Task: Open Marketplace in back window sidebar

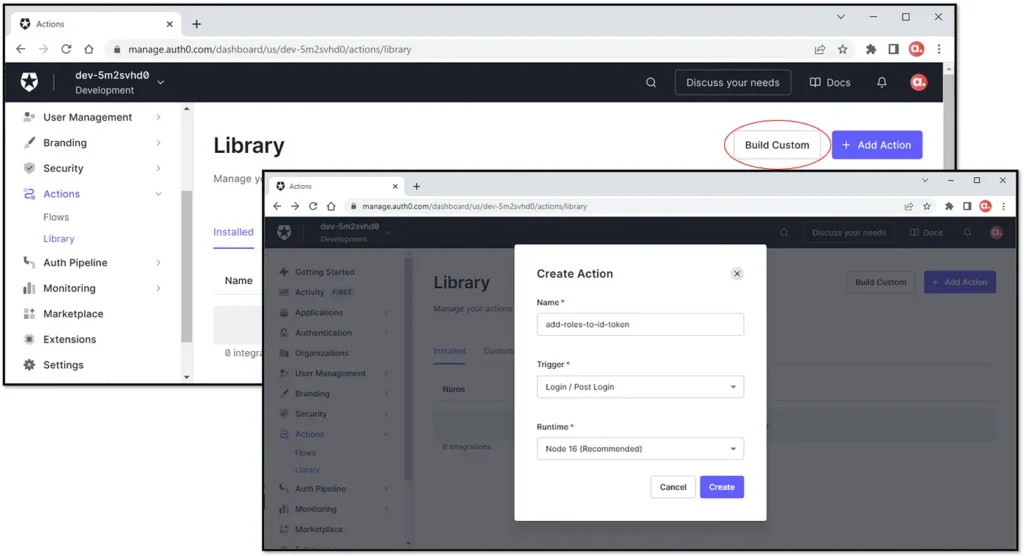Action: pos(73,314)
